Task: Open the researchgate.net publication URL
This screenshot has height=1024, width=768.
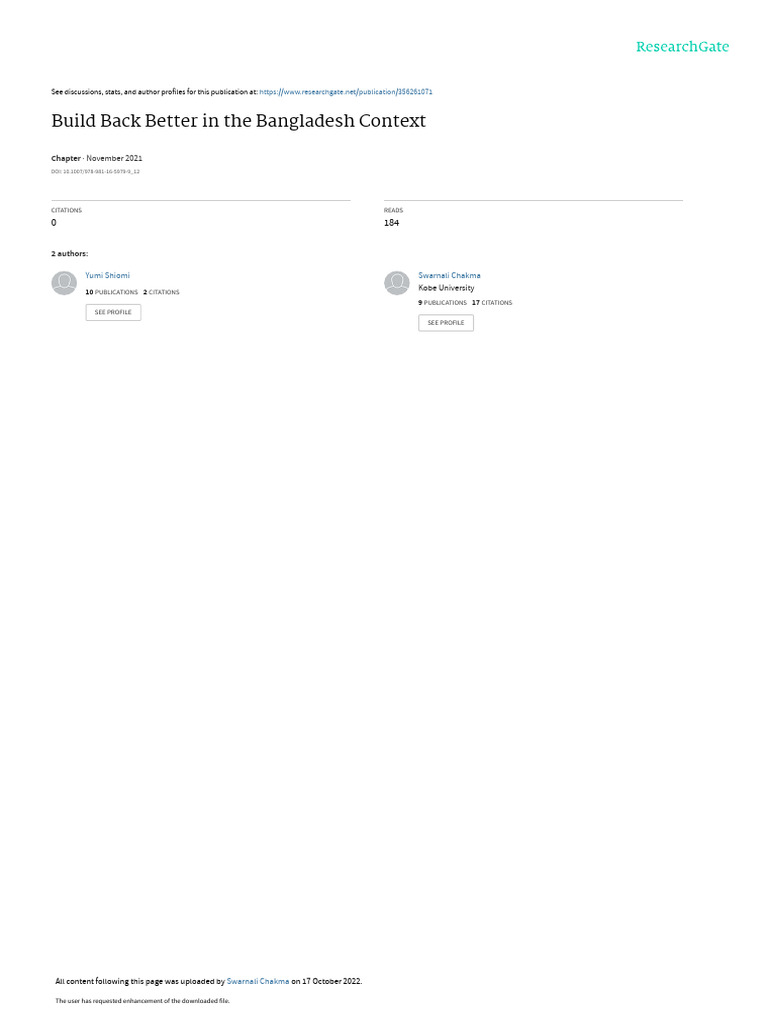Action: (x=345, y=92)
